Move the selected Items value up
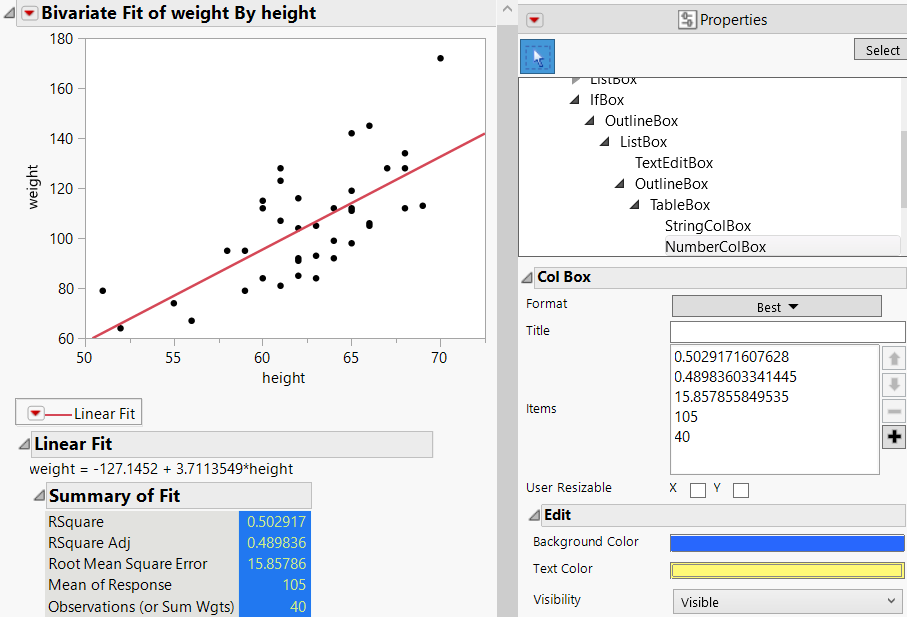Viewport: 907px width, 617px height. 892,357
